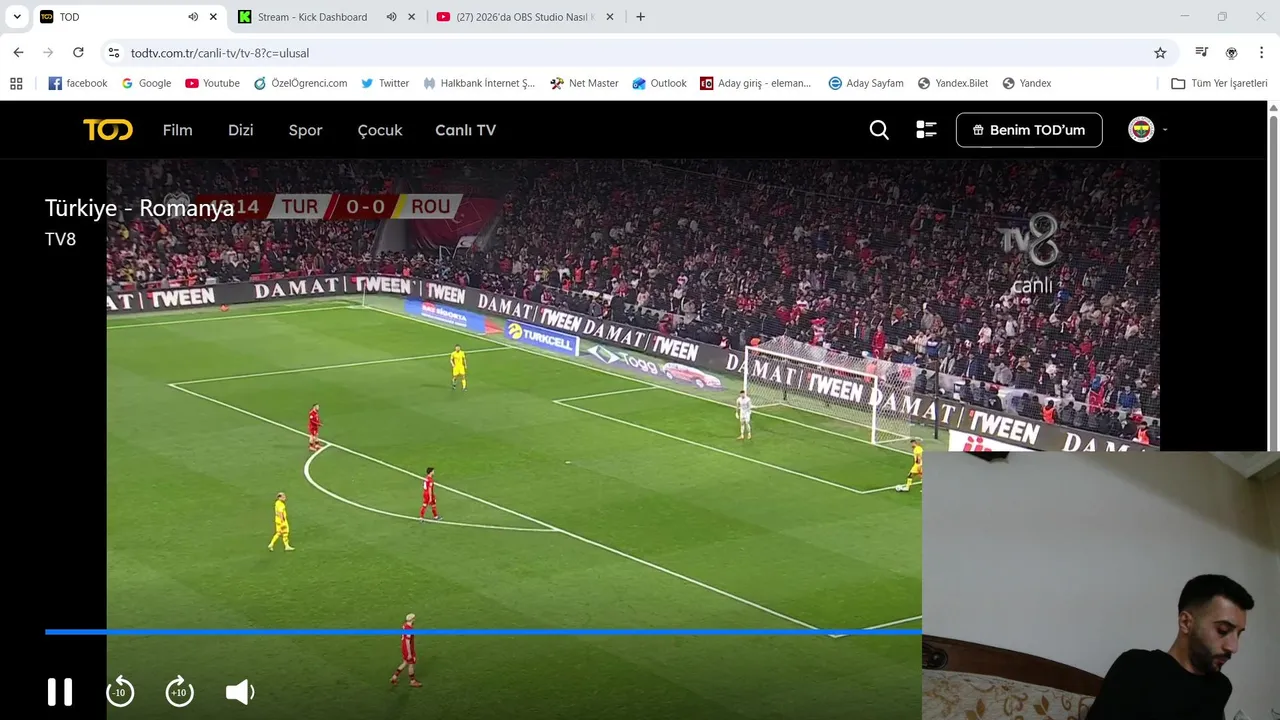Open the Halkbank İnternet bookmark
Image resolution: width=1280 pixels, height=720 pixels.
coord(479,83)
